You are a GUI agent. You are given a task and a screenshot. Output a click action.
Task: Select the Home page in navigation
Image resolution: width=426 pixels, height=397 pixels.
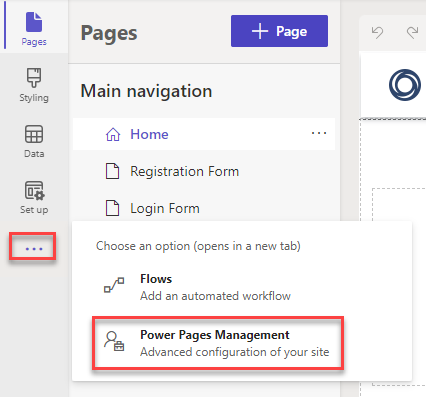pyautogui.click(x=204, y=134)
